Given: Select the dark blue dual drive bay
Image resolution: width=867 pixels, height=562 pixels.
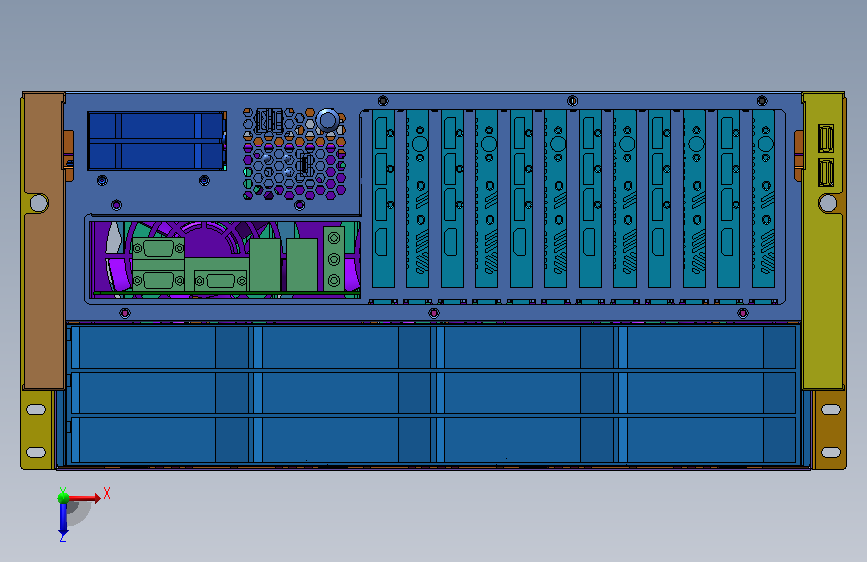Looking at the screenshot, I should [x=157, y=140].
